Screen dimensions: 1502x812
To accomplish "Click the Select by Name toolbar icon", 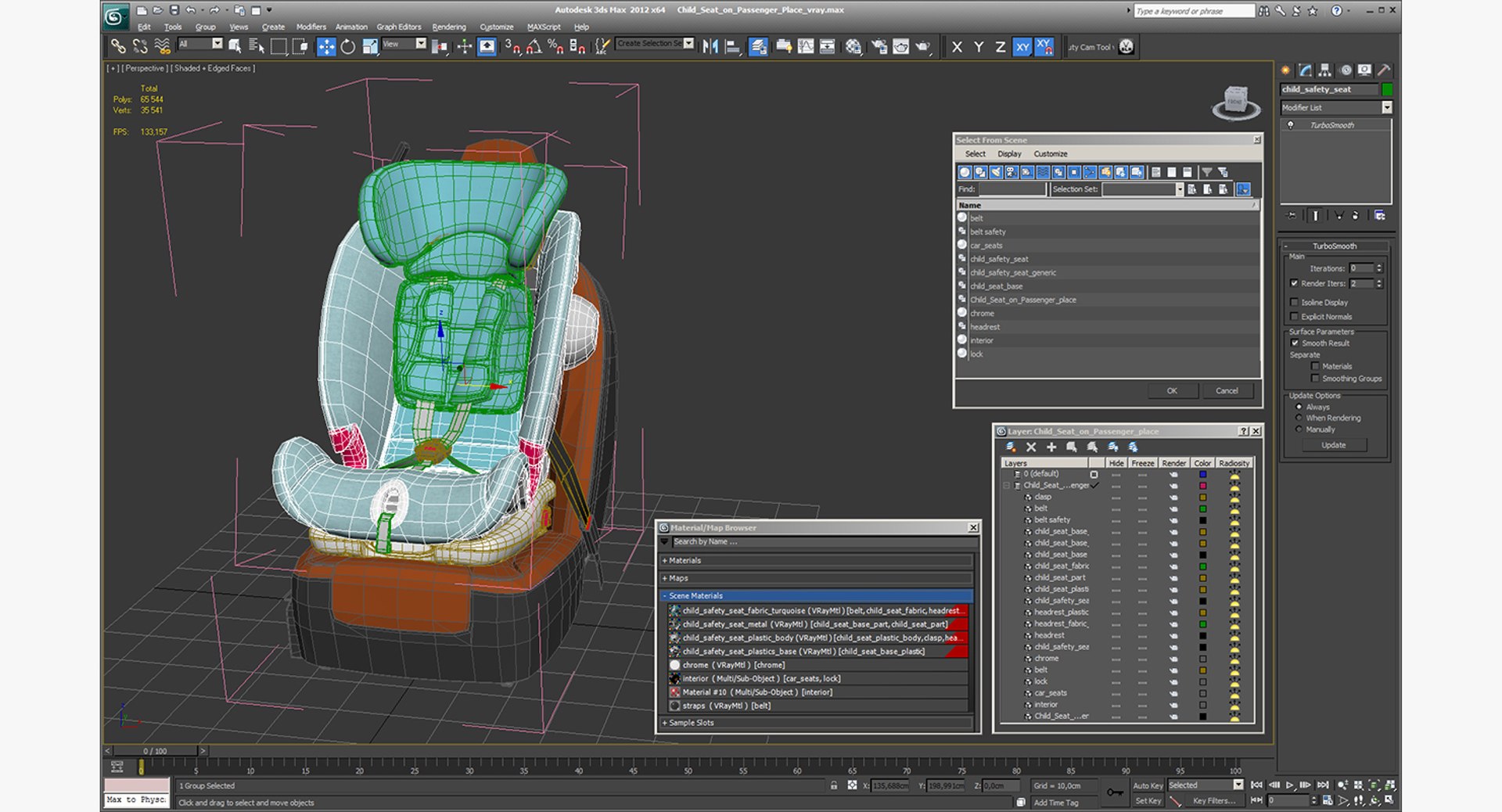I will point(256,47).
